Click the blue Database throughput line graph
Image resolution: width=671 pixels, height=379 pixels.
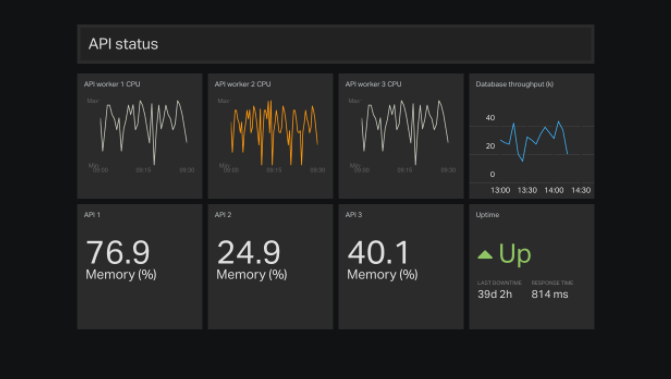pos(534,141)
